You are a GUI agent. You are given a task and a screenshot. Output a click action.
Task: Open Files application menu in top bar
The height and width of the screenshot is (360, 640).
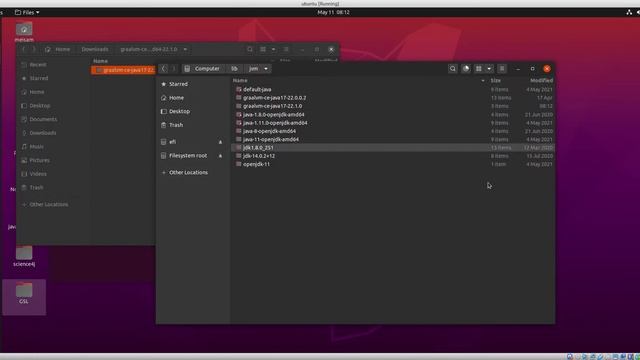point(27,12)
